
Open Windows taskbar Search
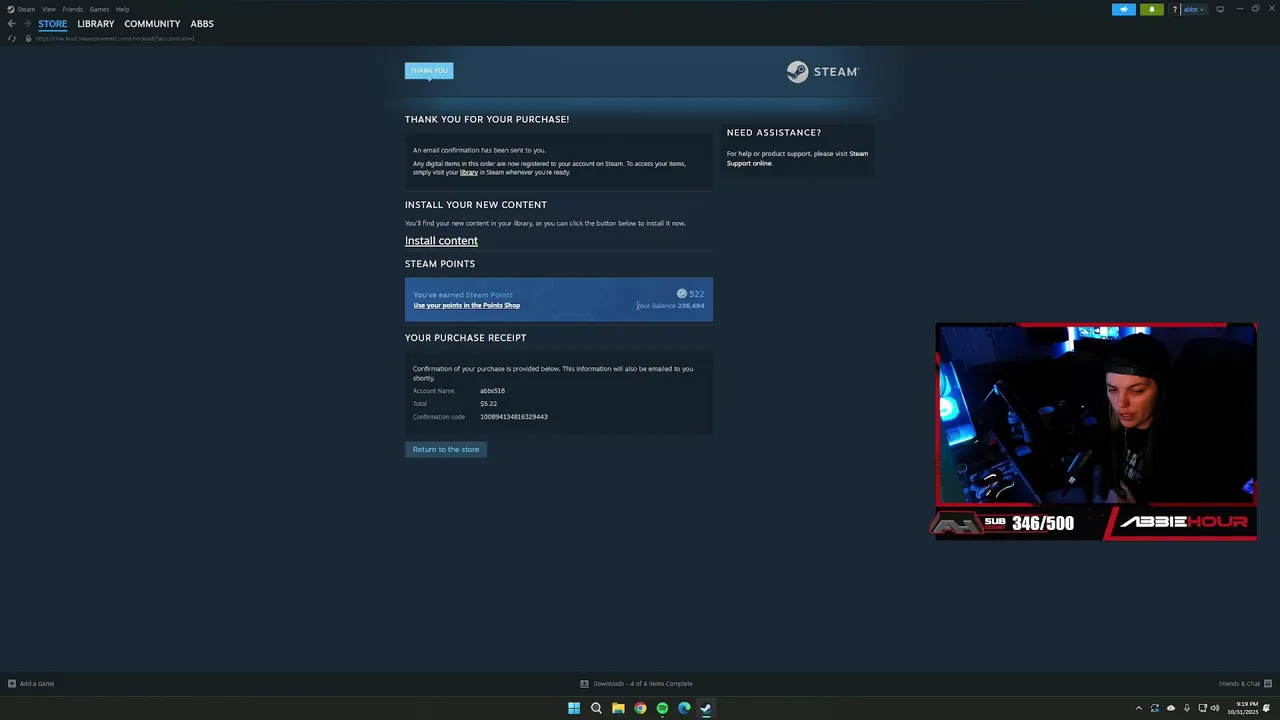click(596, 708)
